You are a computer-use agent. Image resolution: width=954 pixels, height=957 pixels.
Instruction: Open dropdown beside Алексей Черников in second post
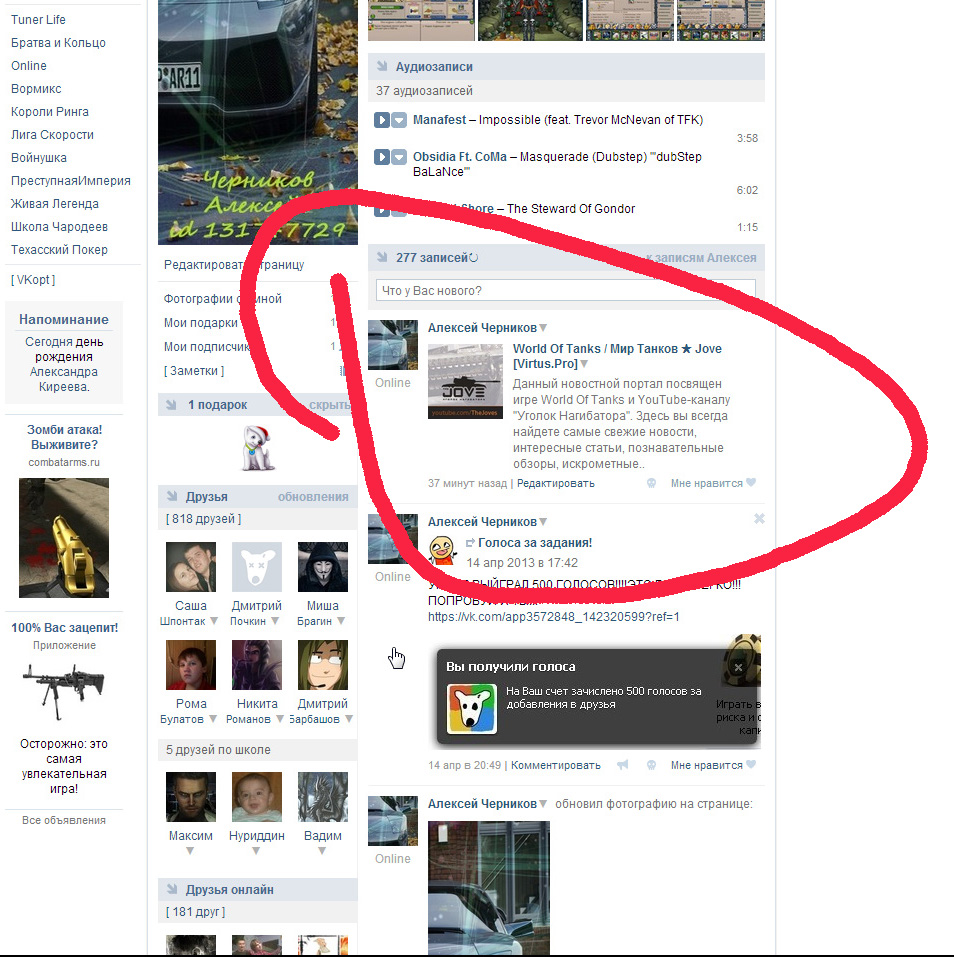(543, 522)
